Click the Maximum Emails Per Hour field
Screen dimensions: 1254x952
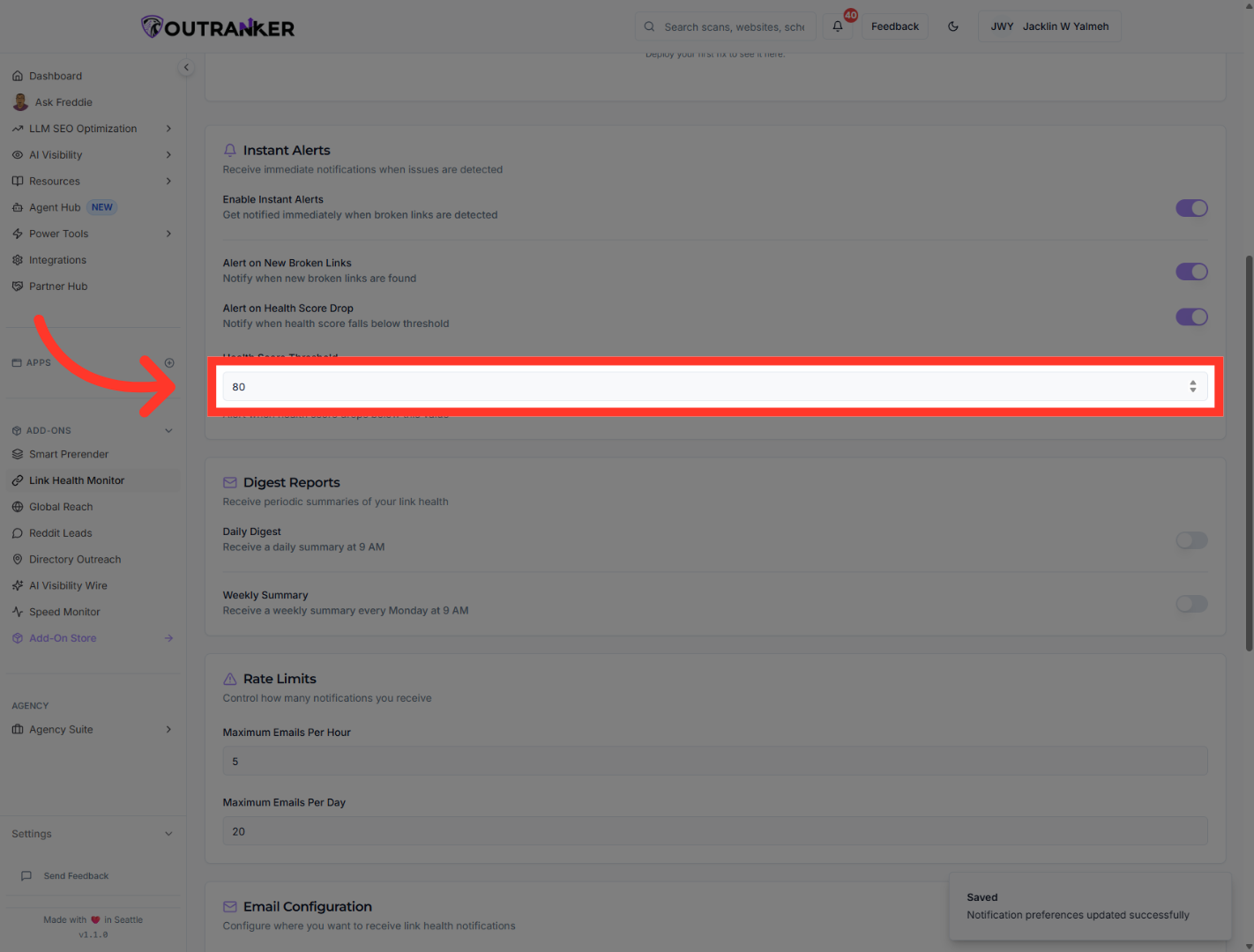coord(714,762)
